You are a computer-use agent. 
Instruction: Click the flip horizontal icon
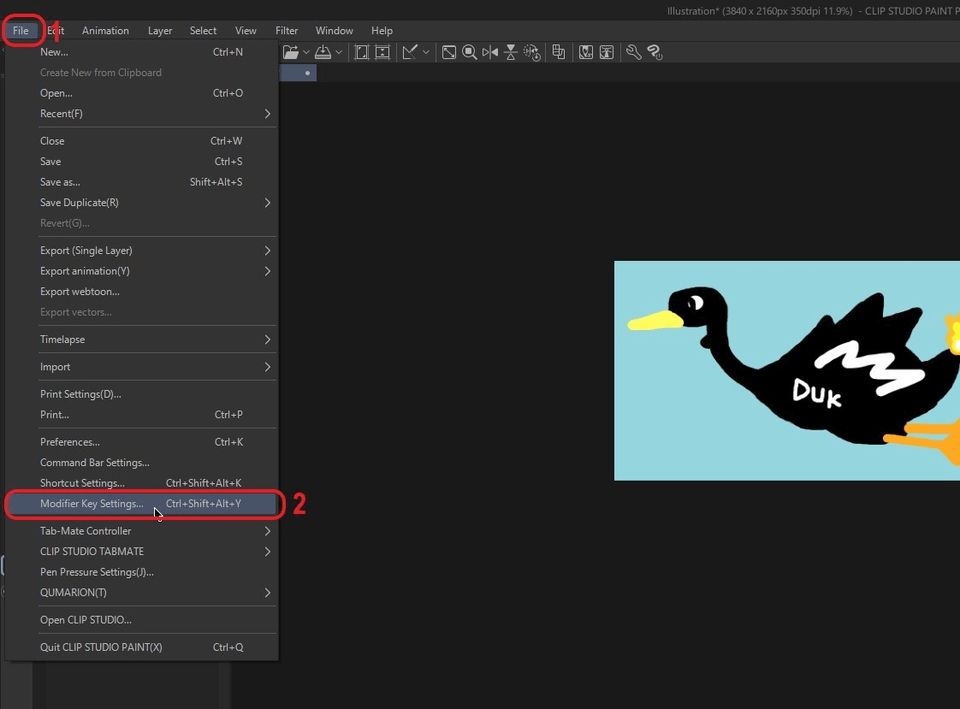pyautogui.click(x=490, y=53)
